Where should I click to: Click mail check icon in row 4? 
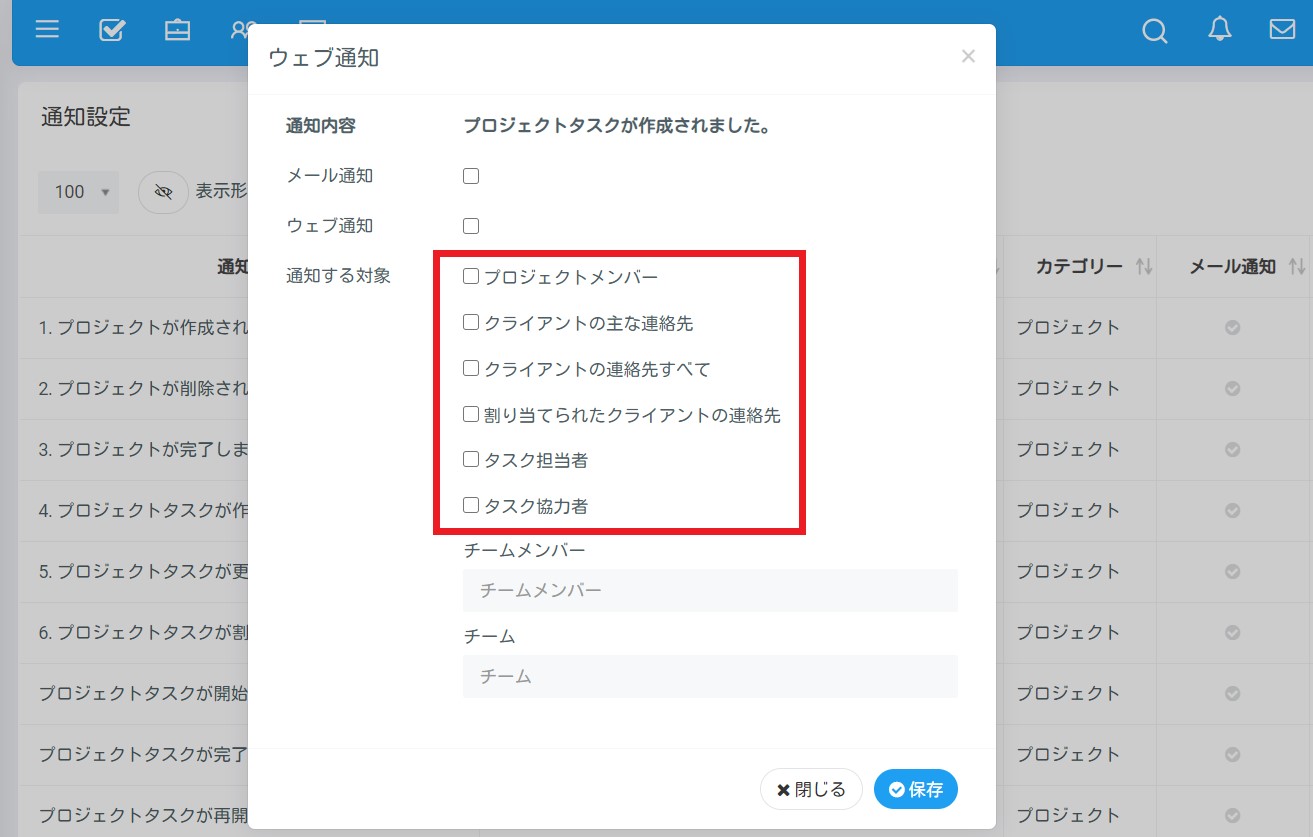click(1233, 510)
